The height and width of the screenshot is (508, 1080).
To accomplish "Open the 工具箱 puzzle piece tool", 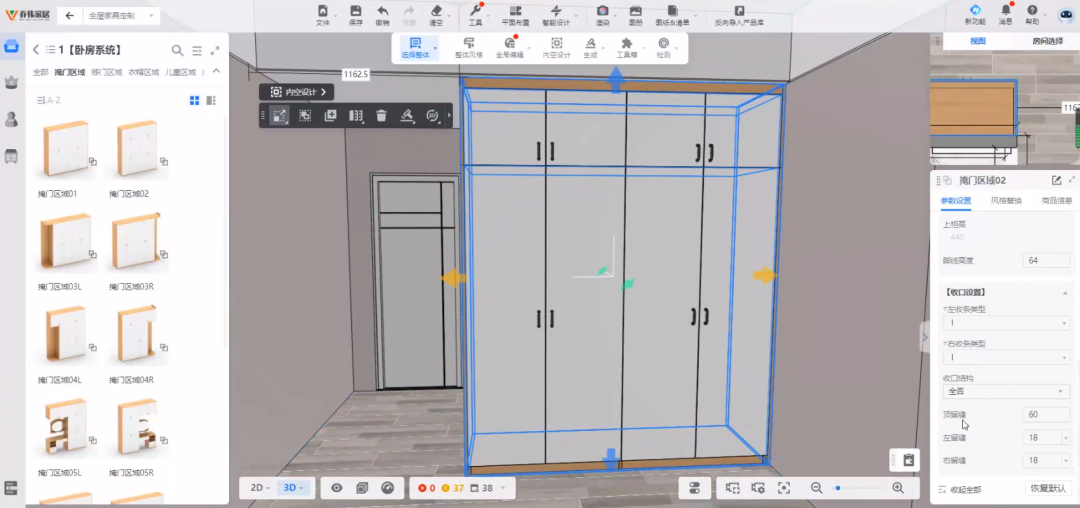I will point(626,44).
